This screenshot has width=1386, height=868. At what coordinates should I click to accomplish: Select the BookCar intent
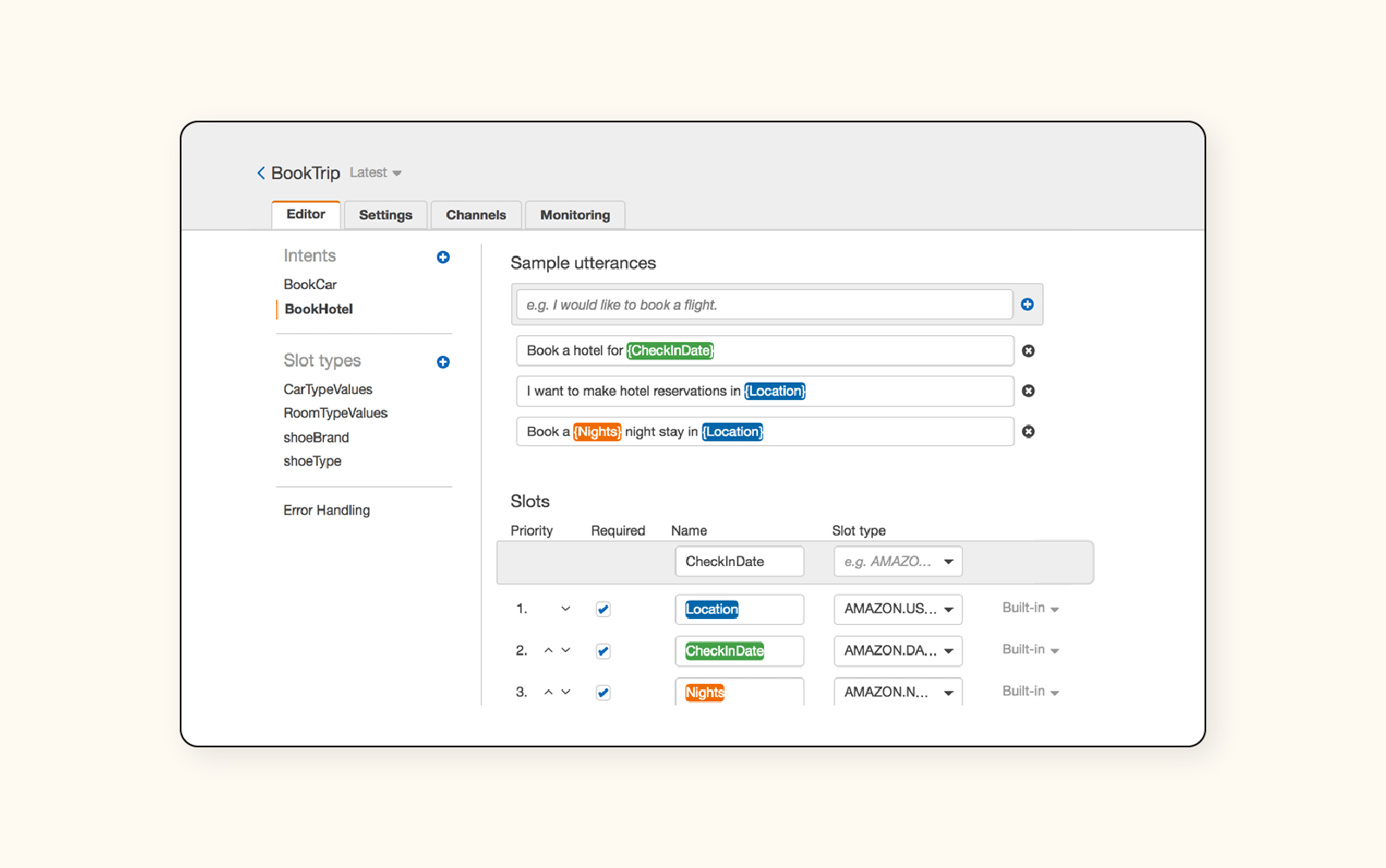[x=310, y=285]
